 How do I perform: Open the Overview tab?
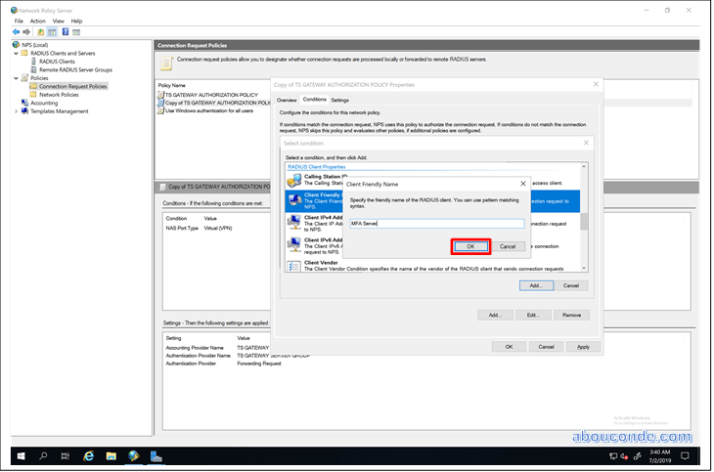[x=286, y=100]
